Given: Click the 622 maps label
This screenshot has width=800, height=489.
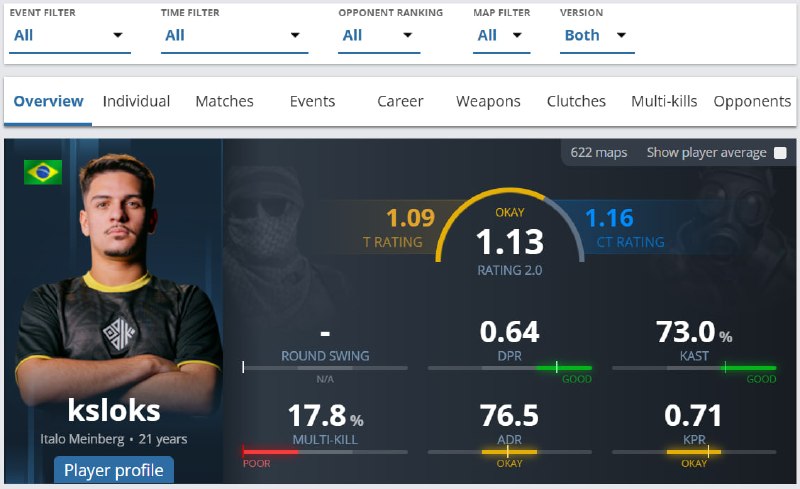Looking at the screenshot, I should pyautogui.click(x=598, y=153).
